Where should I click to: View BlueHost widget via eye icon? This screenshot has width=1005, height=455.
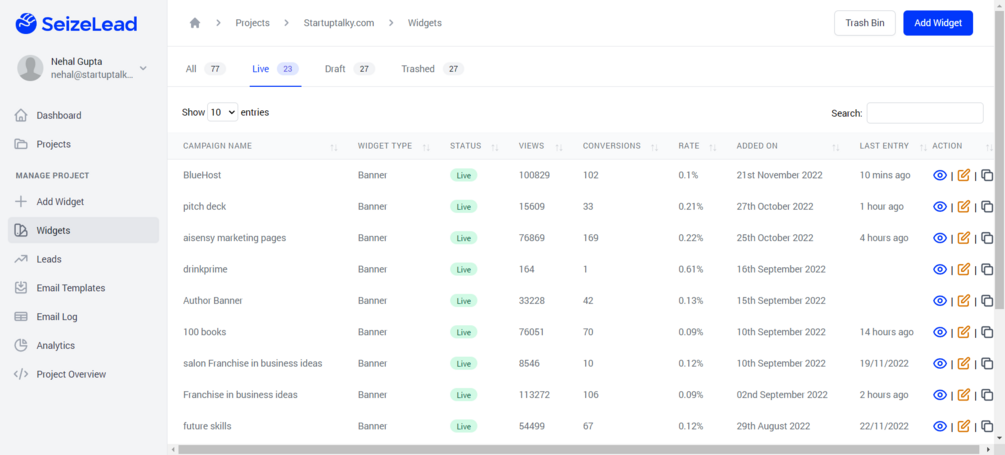pyautogui.click(x=940, y=175)
